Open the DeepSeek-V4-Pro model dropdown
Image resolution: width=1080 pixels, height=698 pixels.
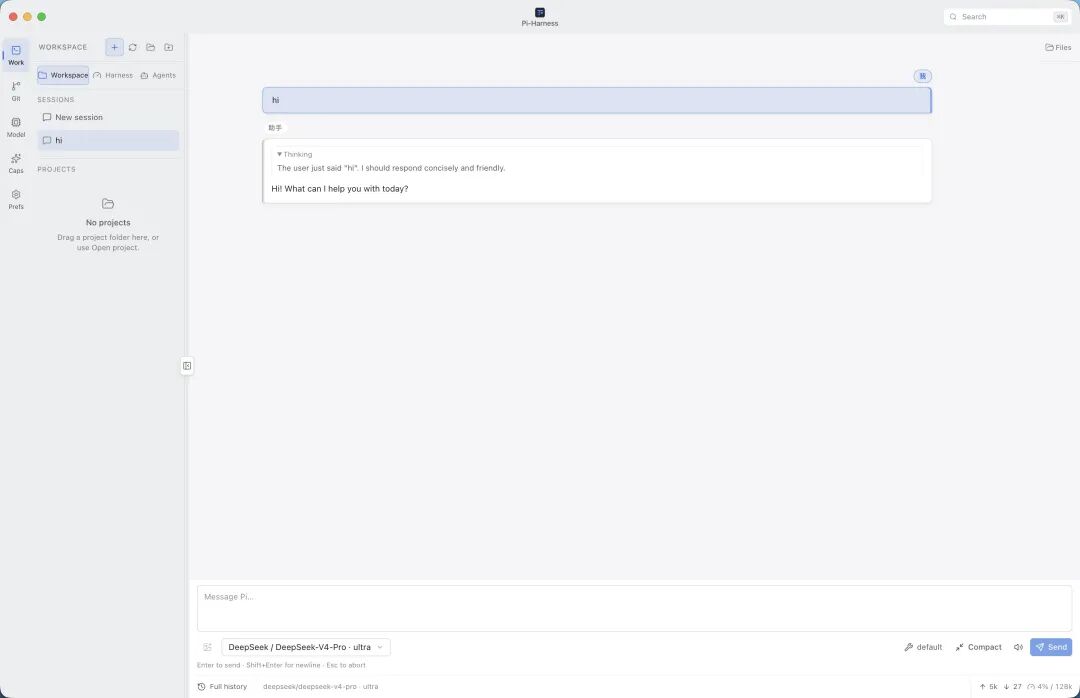pos(306,647)
